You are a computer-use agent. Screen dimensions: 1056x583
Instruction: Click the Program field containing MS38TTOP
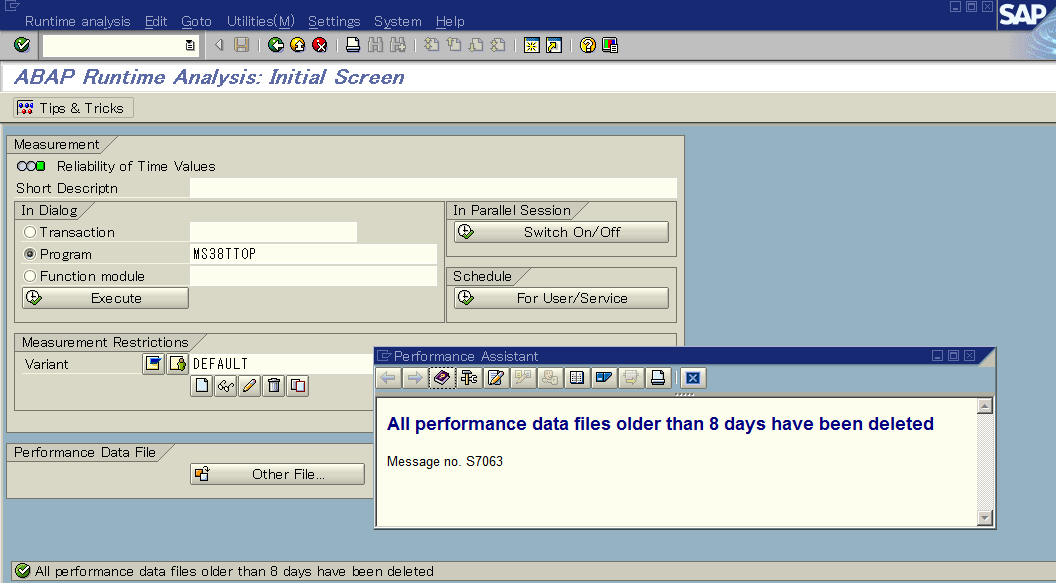point(313,254)
